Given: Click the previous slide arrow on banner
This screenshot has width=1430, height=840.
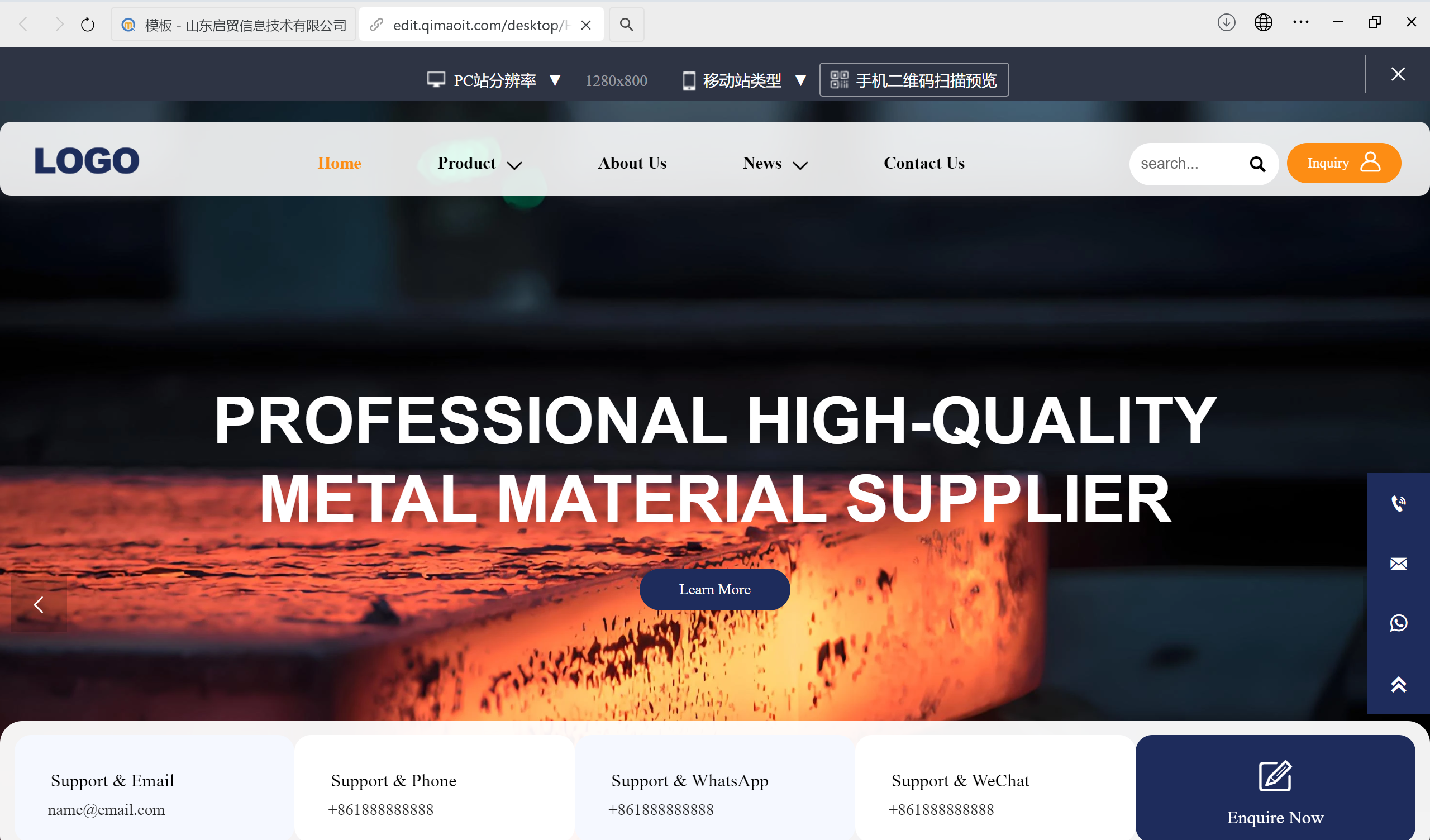Looking at the screenshot, I should 39,604.
